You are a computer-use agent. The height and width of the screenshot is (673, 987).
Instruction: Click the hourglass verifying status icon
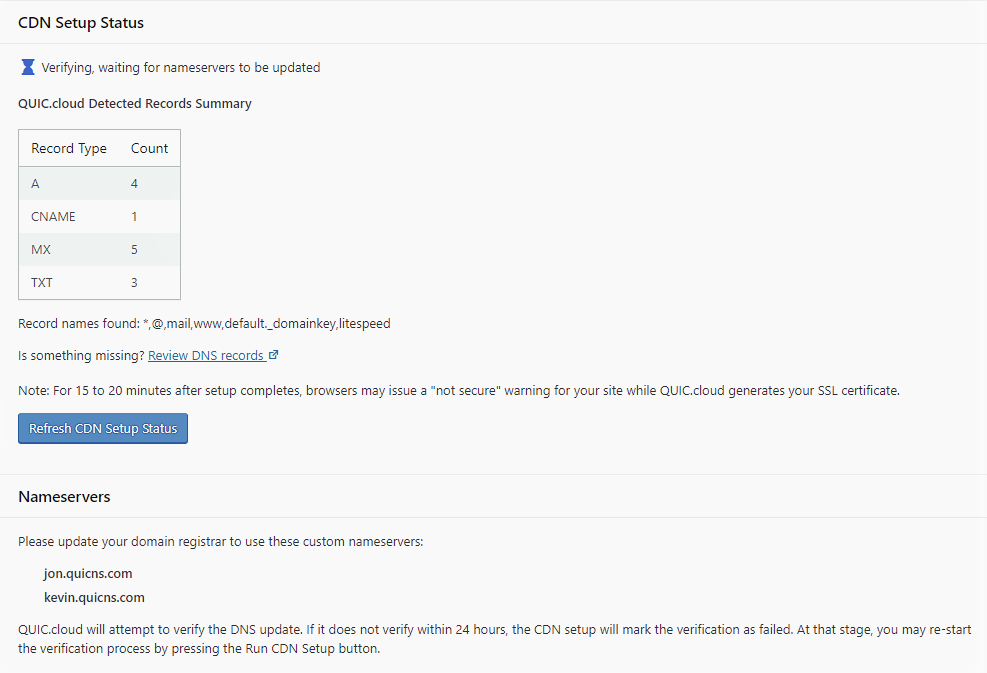point(28,67)
